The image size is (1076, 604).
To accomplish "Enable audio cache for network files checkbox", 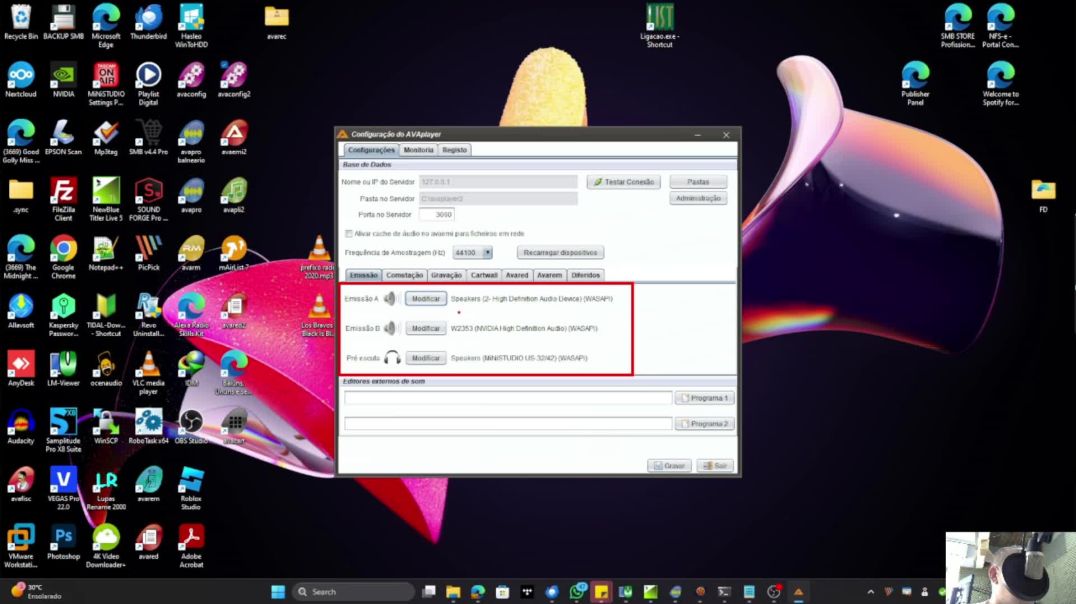I will coord(348,233).
